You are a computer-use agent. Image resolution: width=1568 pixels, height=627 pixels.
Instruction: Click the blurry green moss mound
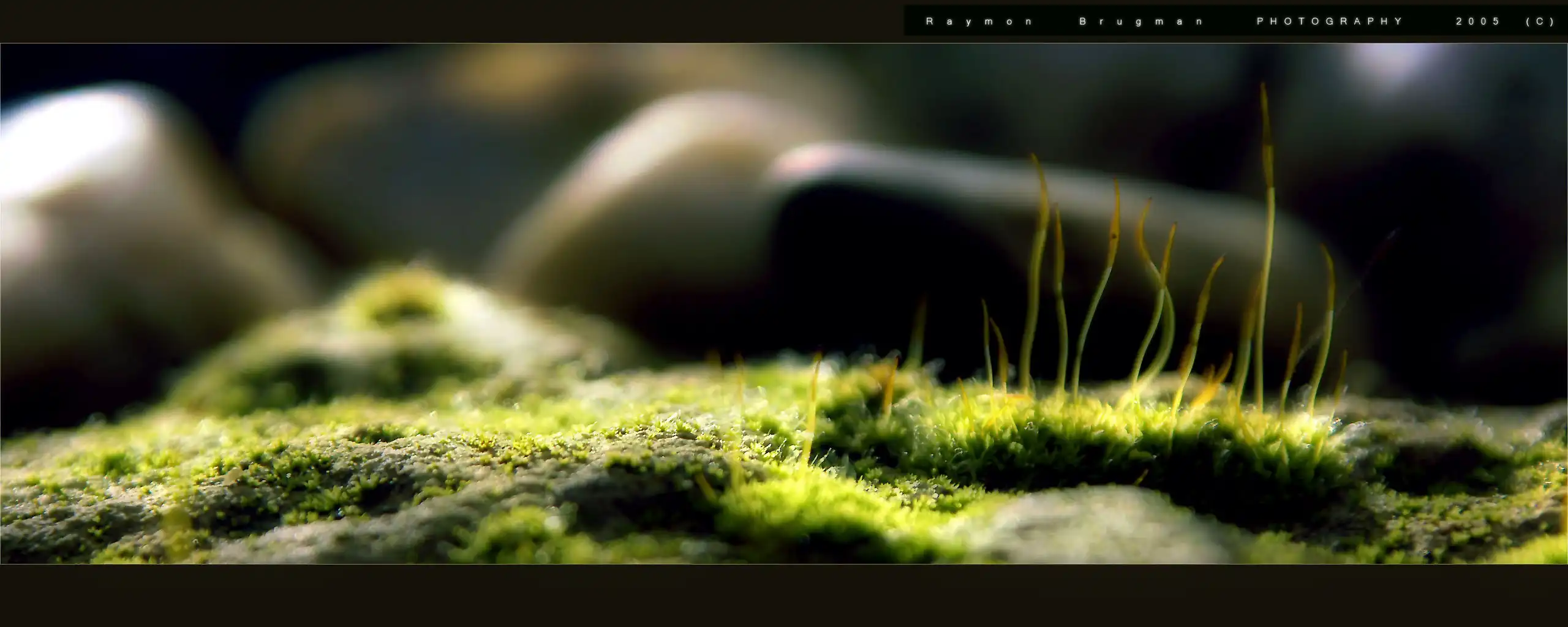coord(392,318)
